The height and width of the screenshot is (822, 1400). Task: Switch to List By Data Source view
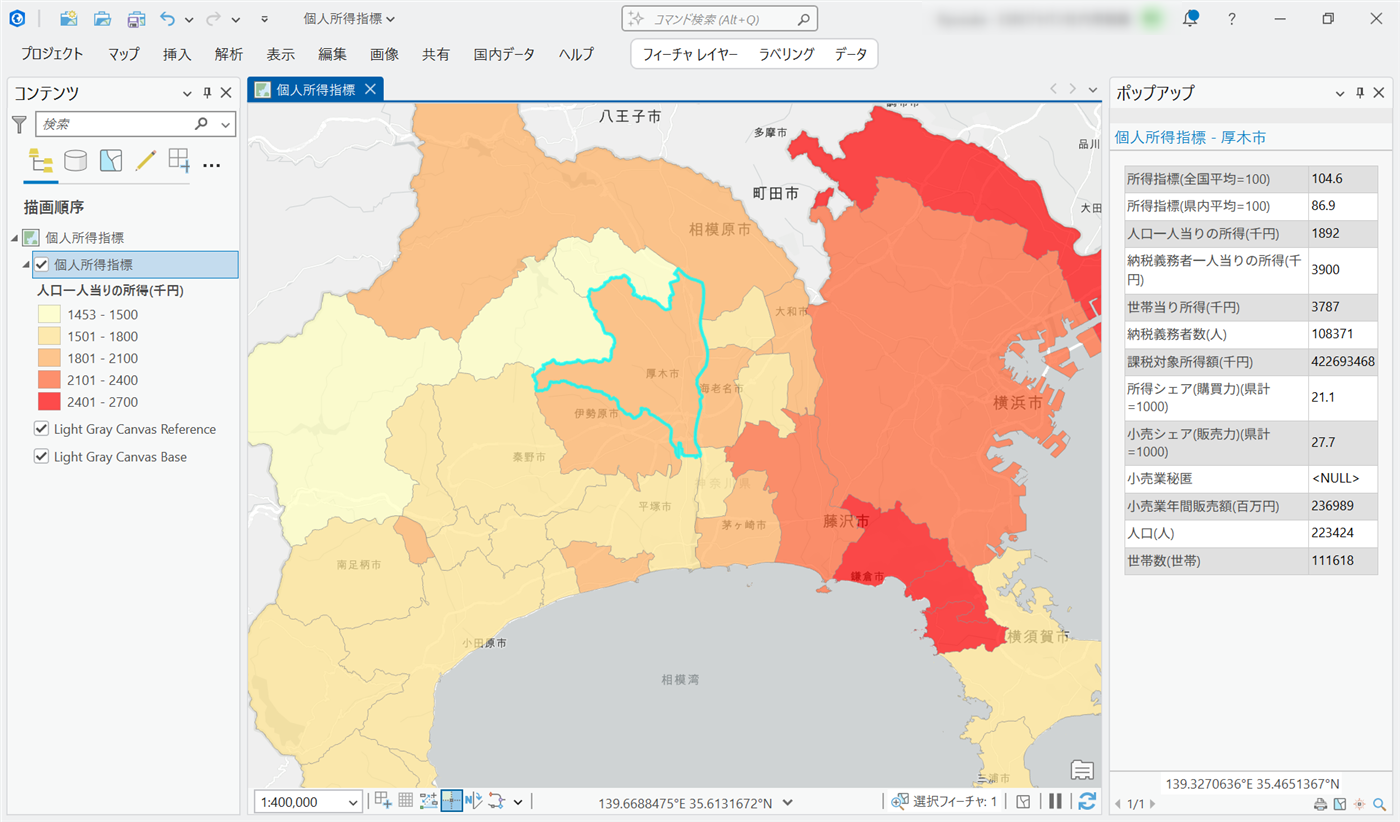coord(75,161)
